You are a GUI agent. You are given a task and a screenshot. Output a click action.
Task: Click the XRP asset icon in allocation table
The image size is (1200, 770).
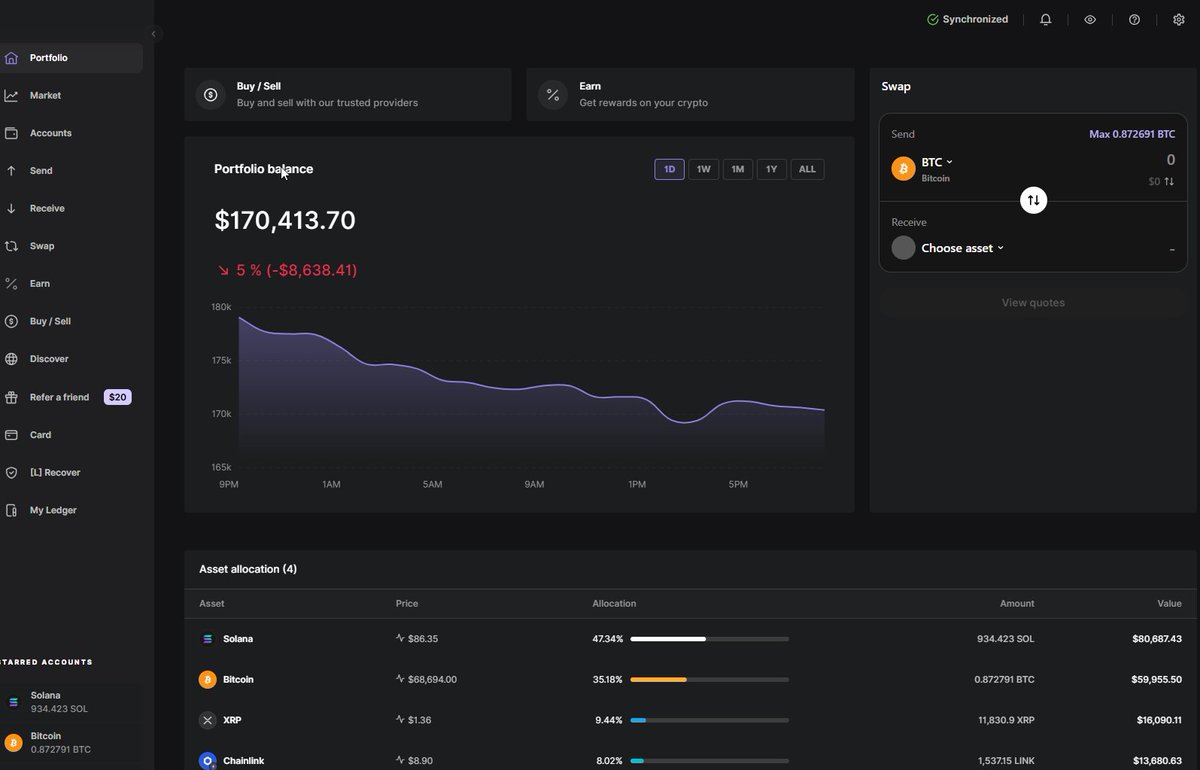point(208,720)
